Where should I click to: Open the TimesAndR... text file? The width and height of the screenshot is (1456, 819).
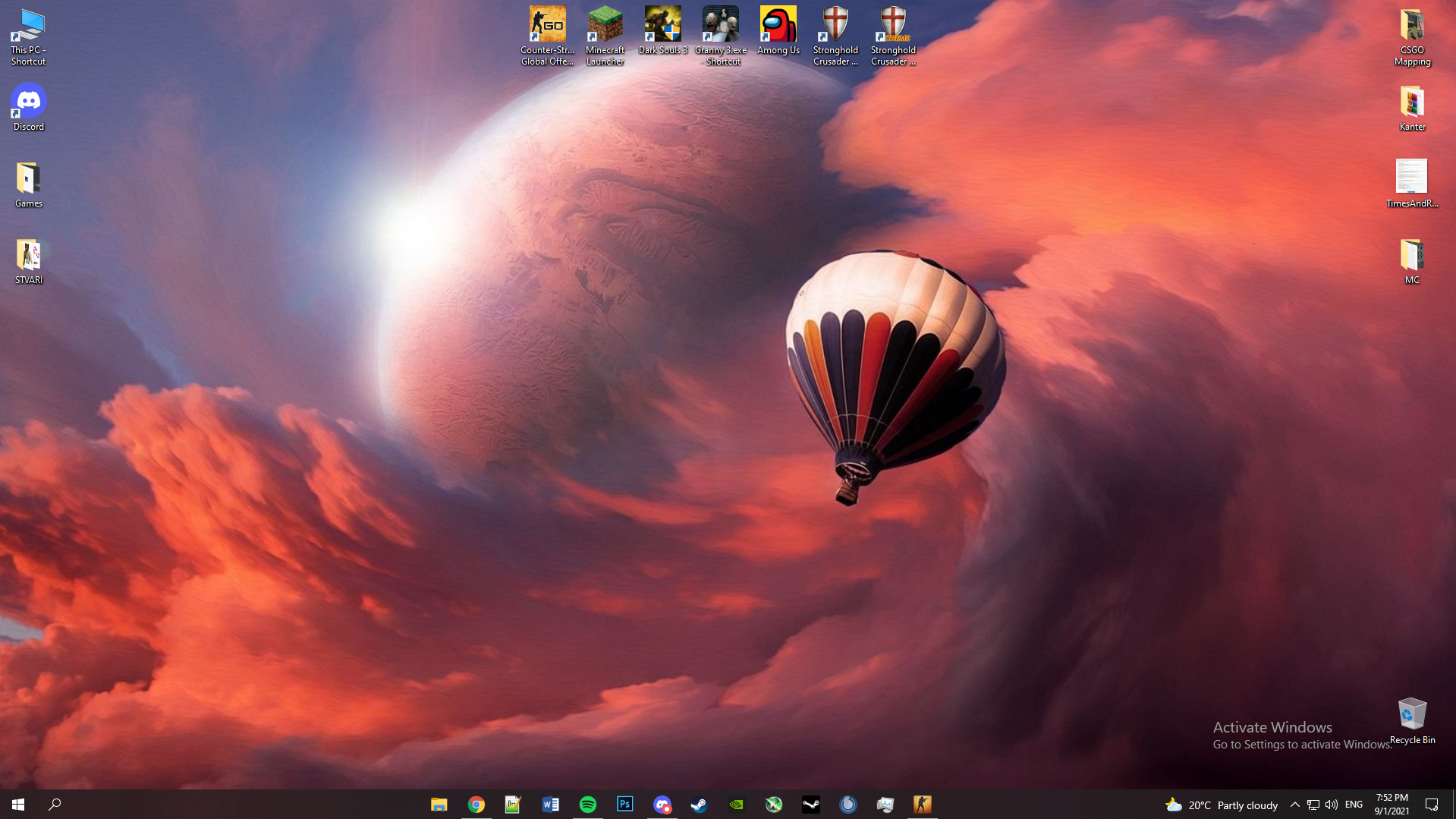click(x=1412, y=183)
